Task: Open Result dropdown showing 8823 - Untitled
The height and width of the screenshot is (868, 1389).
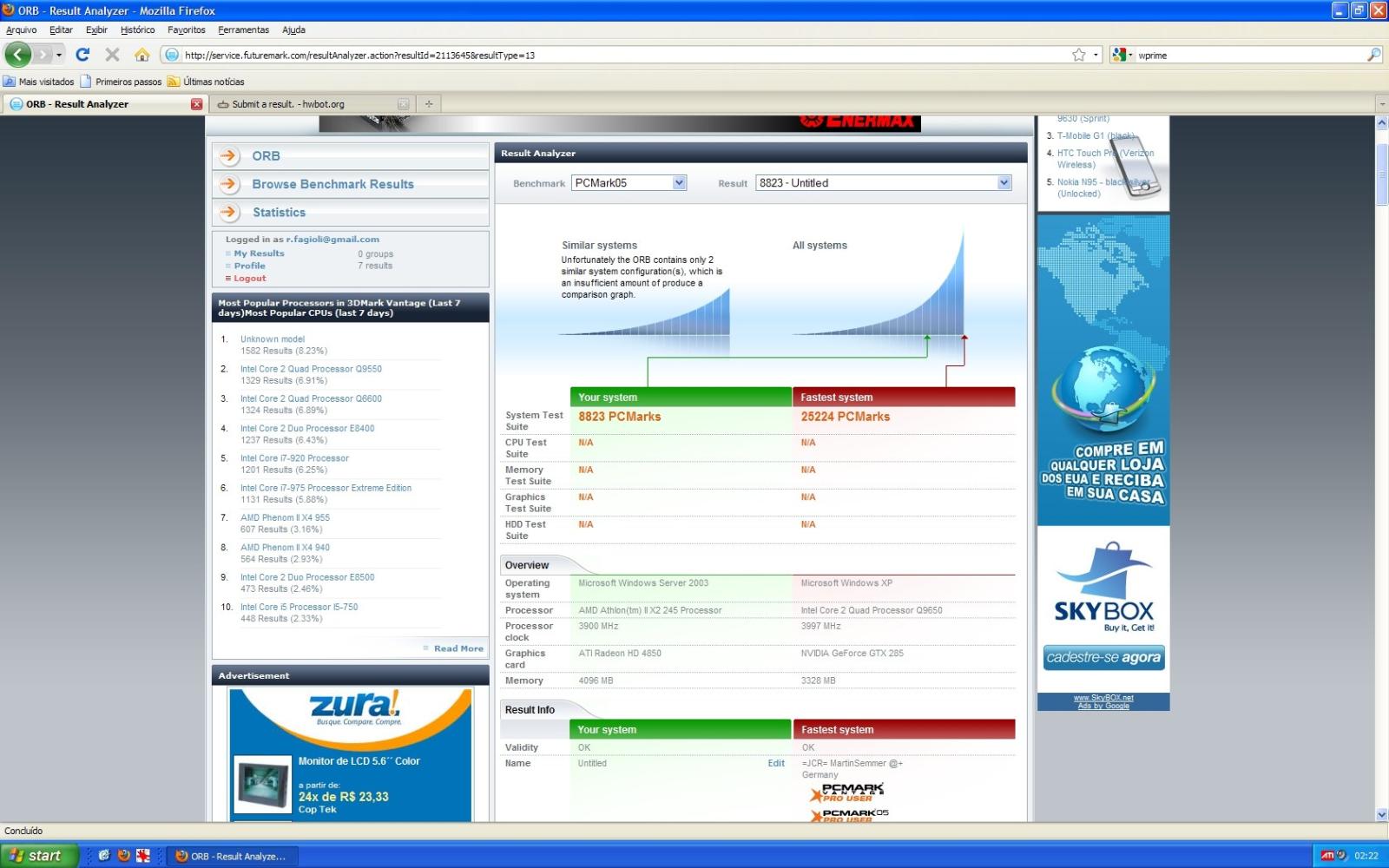Action: click(884, 183)
